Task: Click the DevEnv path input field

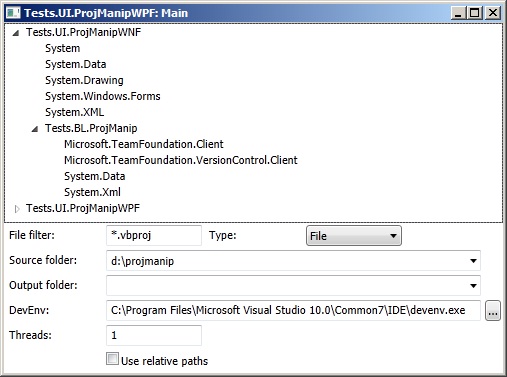Action: click(293, 310)
